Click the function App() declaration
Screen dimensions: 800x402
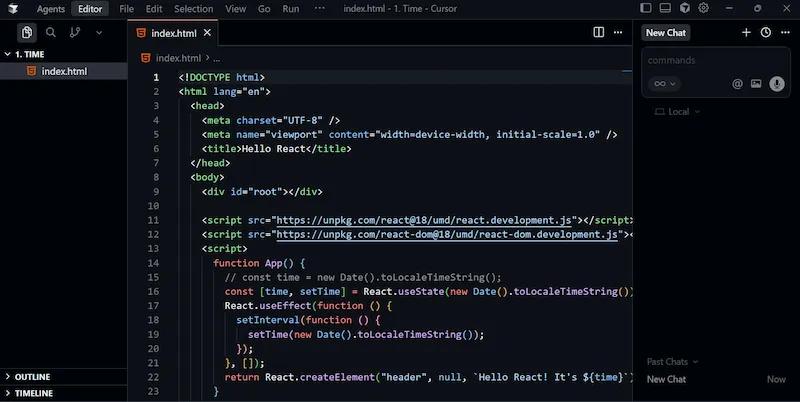259,263
